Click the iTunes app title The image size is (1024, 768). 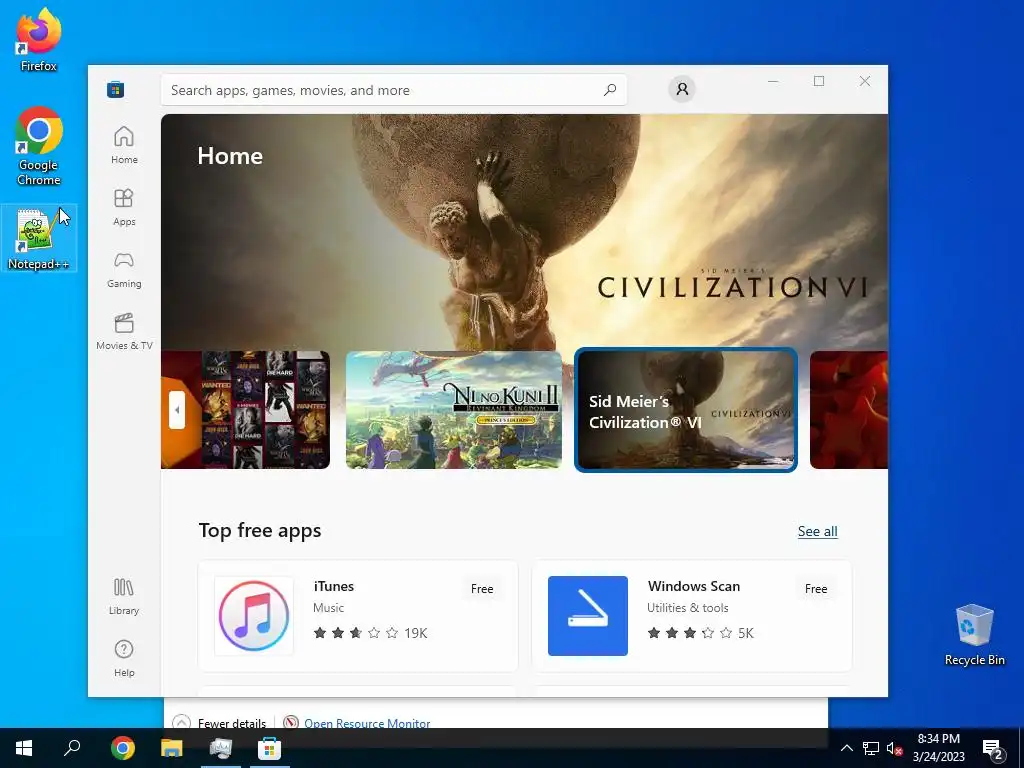(334, 586)
